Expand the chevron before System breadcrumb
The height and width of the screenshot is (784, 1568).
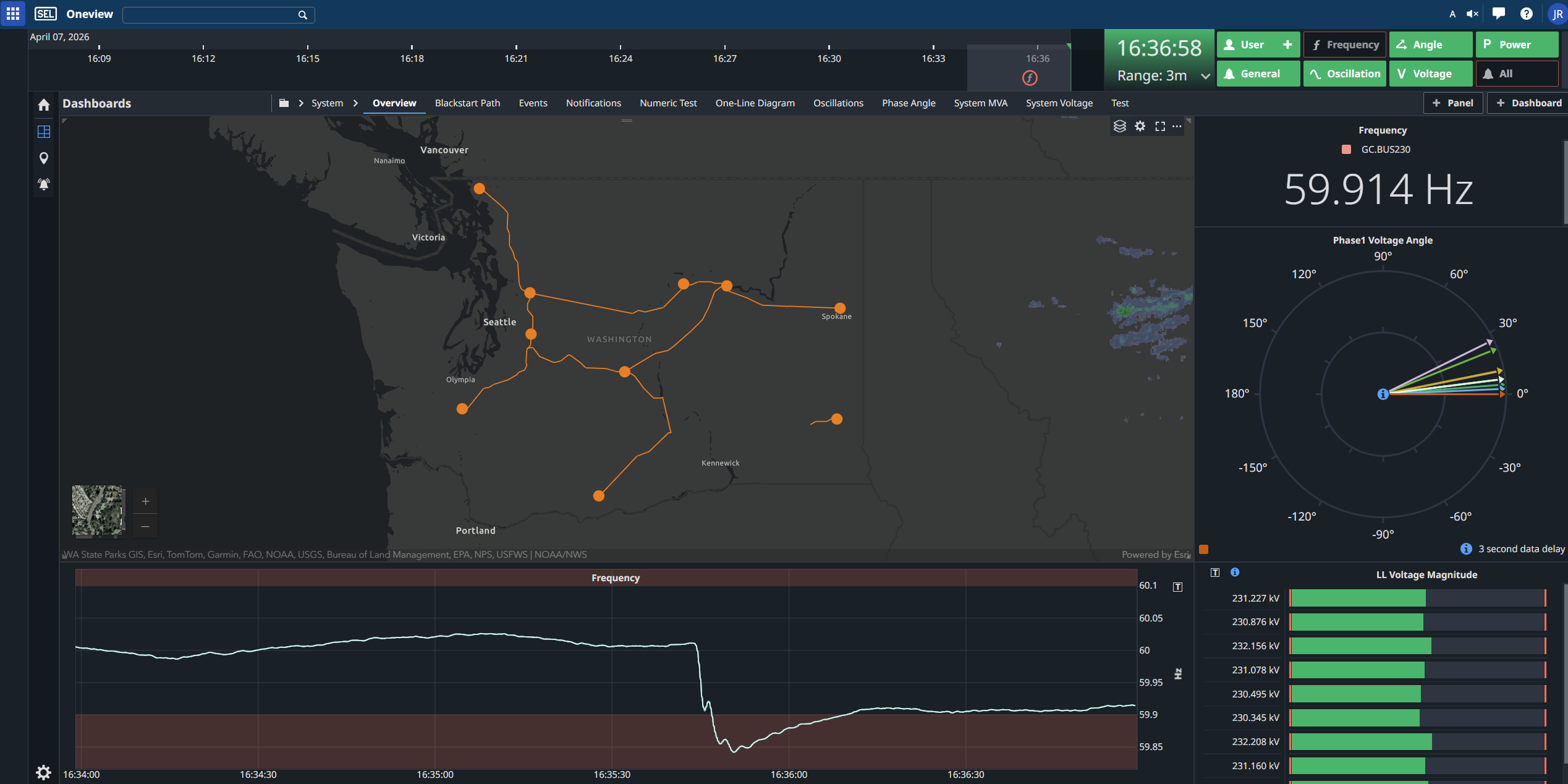pos(301,103)
